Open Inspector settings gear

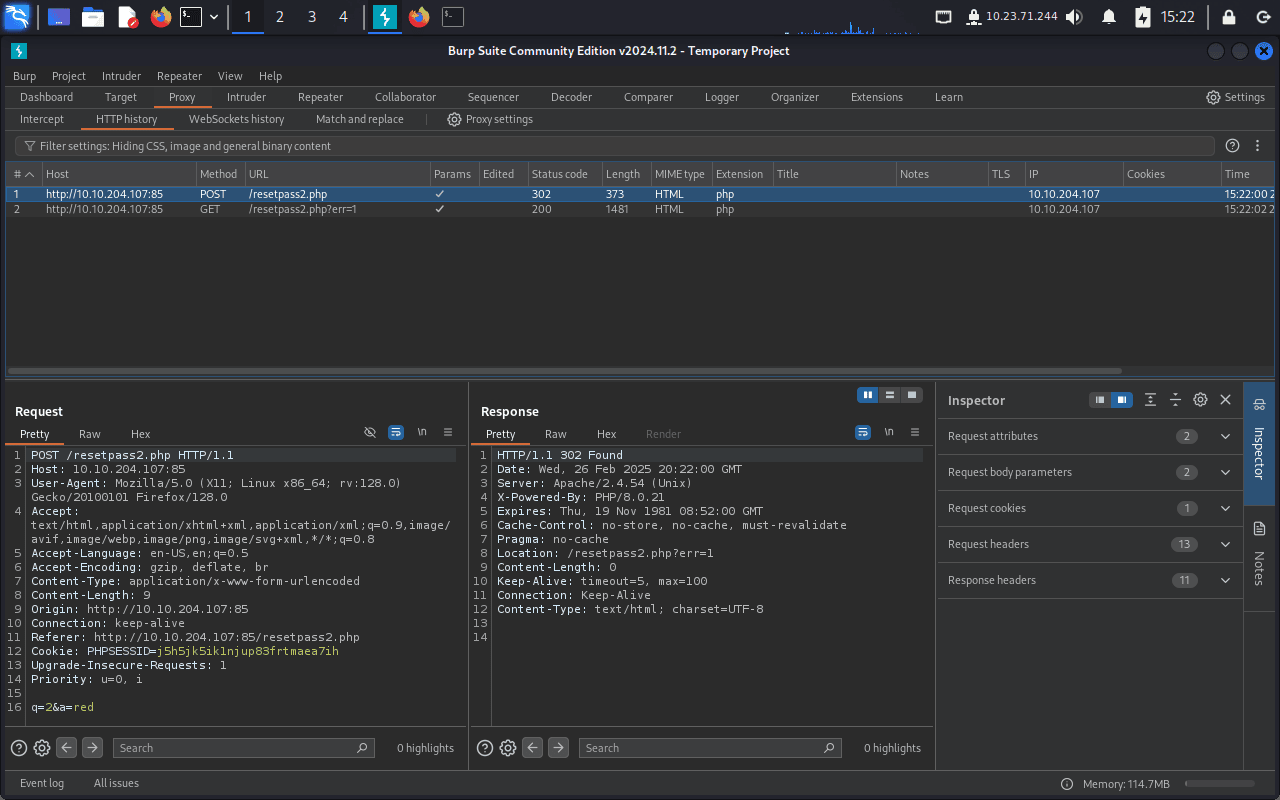(x=1200, y=400)
